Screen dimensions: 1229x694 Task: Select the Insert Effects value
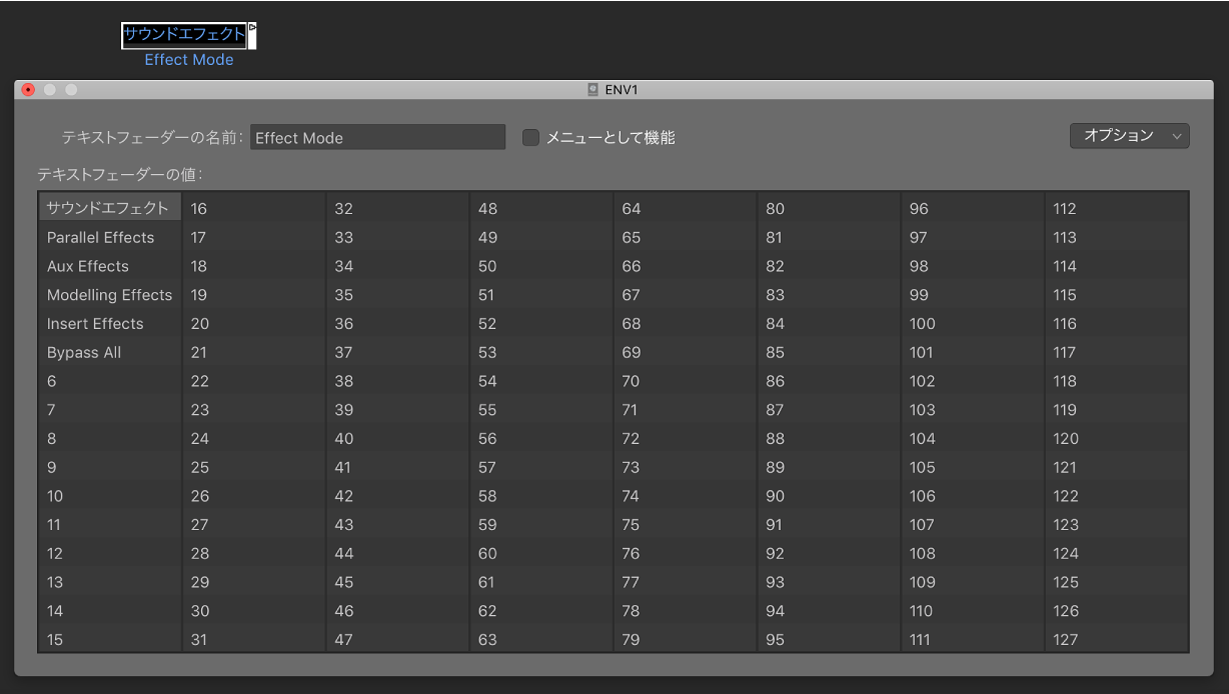point(94,323)
